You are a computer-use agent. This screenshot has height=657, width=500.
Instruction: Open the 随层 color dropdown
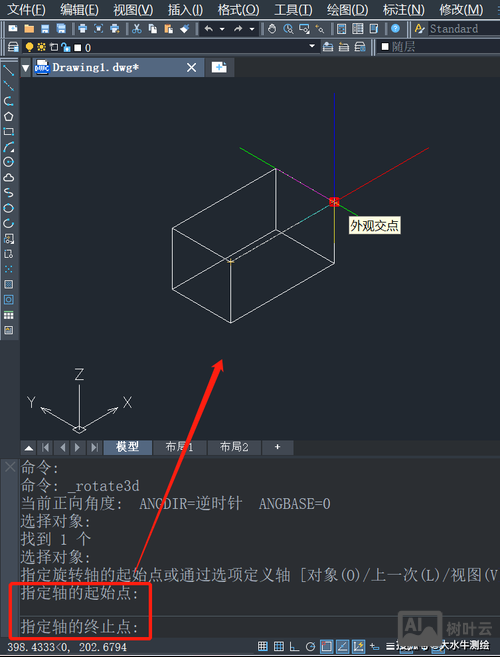pos(439,47)
